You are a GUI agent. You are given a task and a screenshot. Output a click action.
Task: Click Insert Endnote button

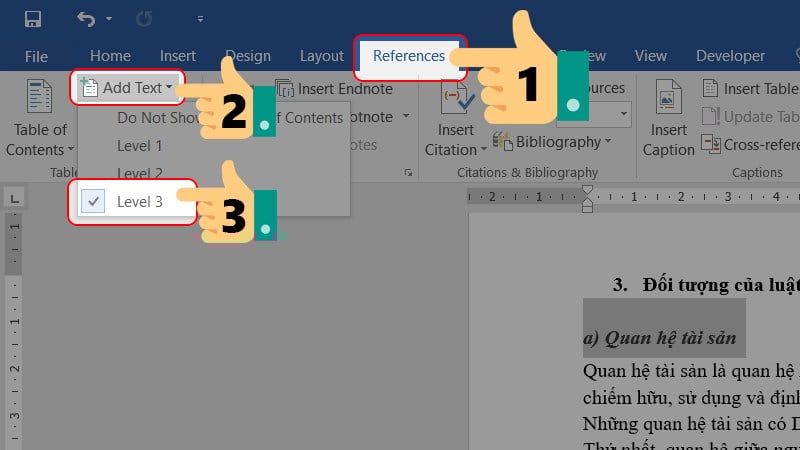coord(334,89)
